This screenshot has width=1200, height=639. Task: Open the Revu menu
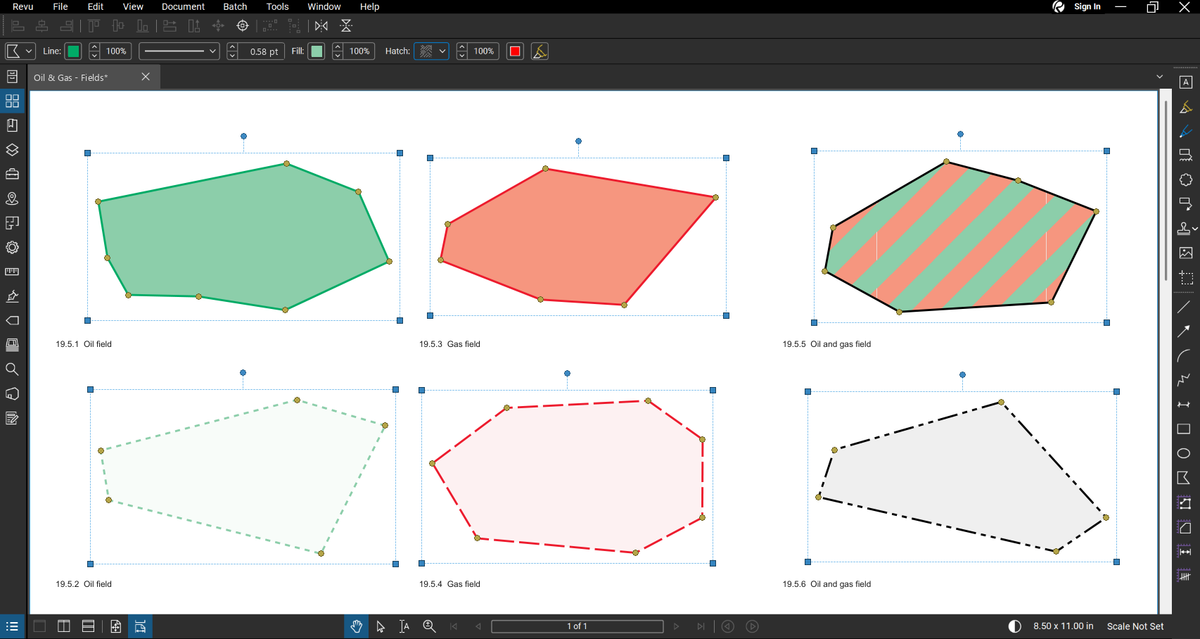[x=23, y=7]
